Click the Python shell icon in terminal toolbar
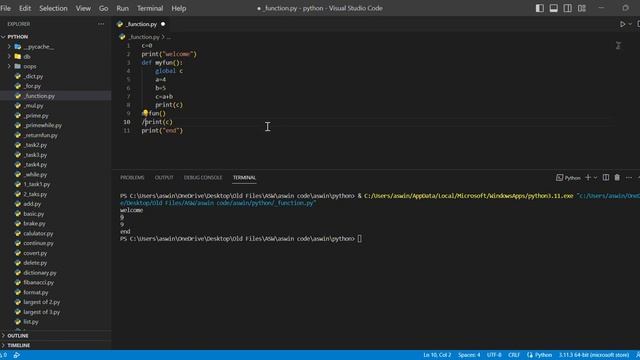The height and width of the screenshot is (360, 640). pyautogui.click(x=560, y=178)
